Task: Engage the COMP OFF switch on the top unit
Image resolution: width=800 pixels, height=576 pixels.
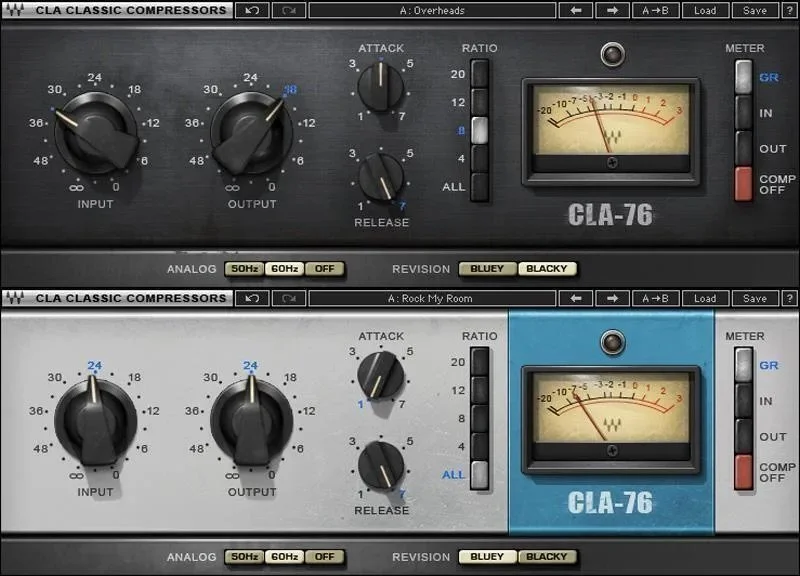Action: click(745, 180)
